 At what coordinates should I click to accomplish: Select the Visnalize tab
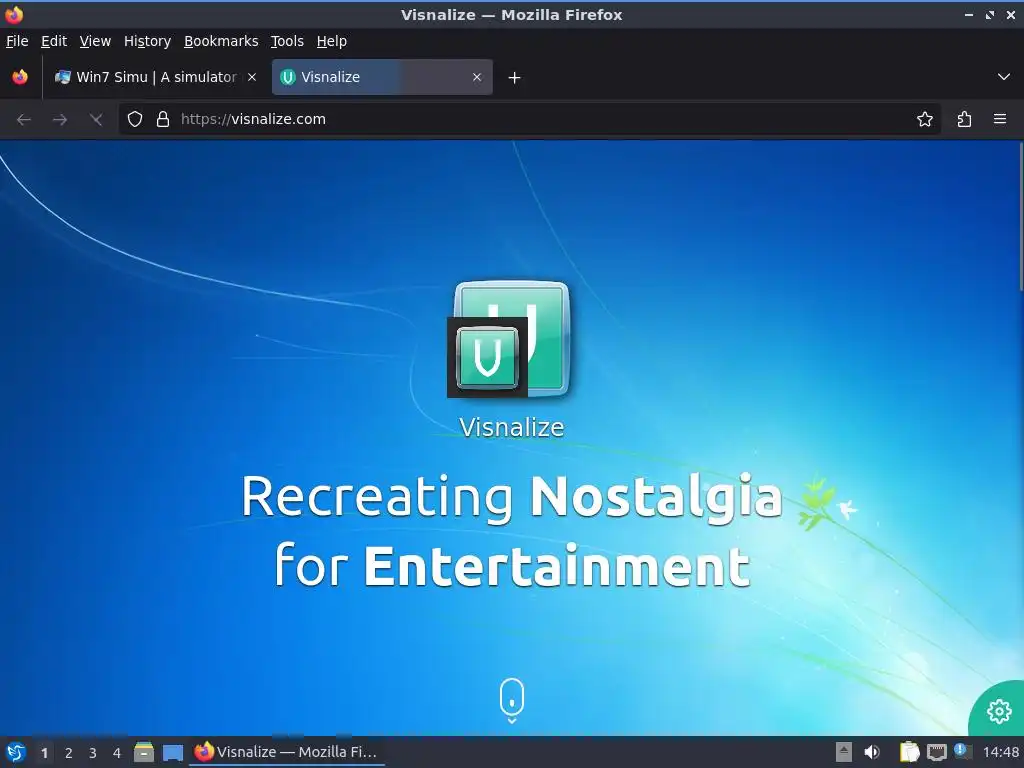pos(382,77)
